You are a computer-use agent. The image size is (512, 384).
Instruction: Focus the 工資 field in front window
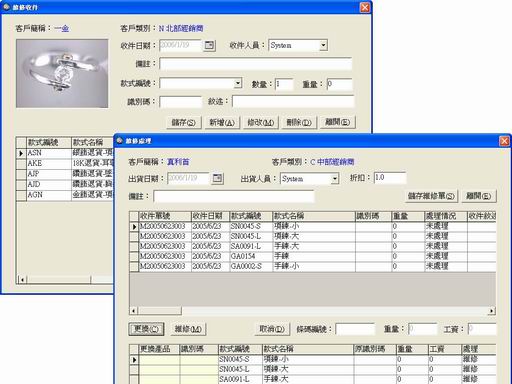click(482, 329)
